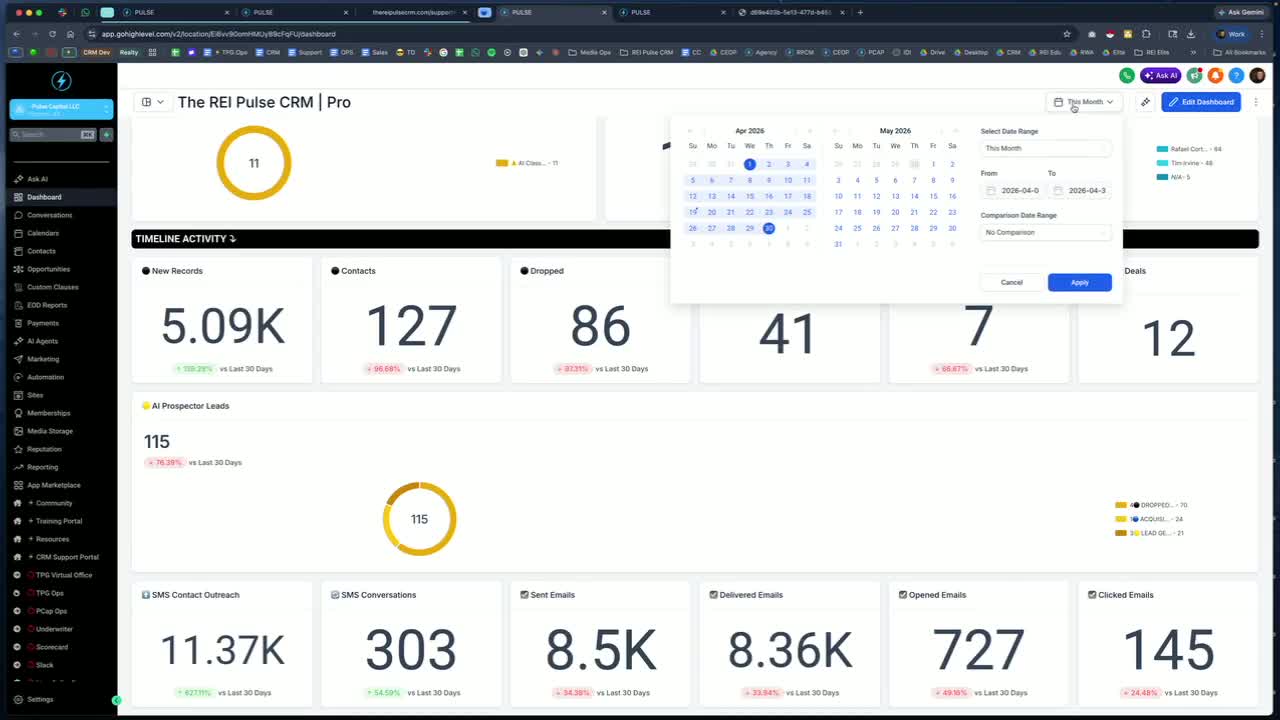Open a new browser tab
The image size is (1280, 720).
pos(860,12)
